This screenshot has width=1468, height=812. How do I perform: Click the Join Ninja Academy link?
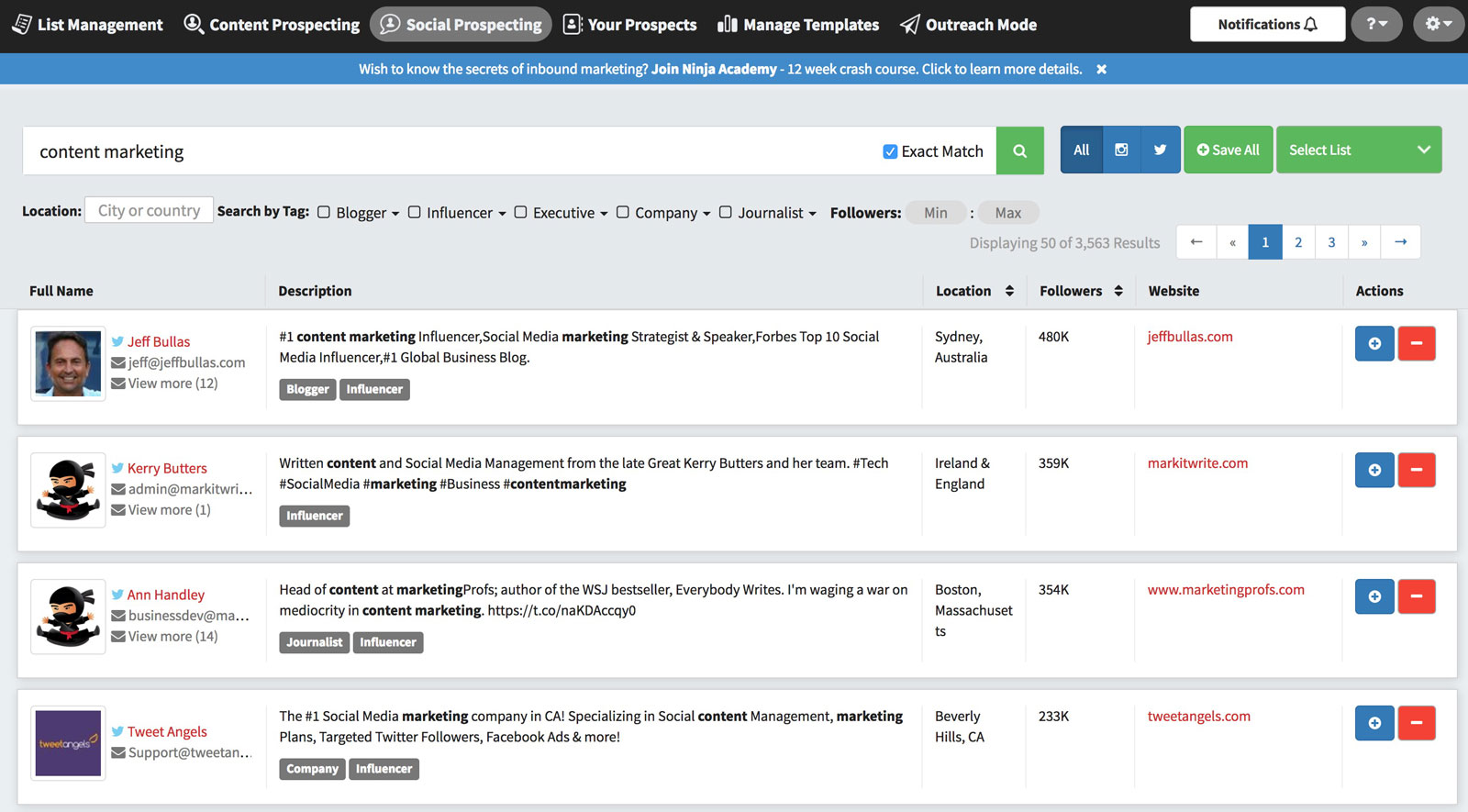(714, 69)
